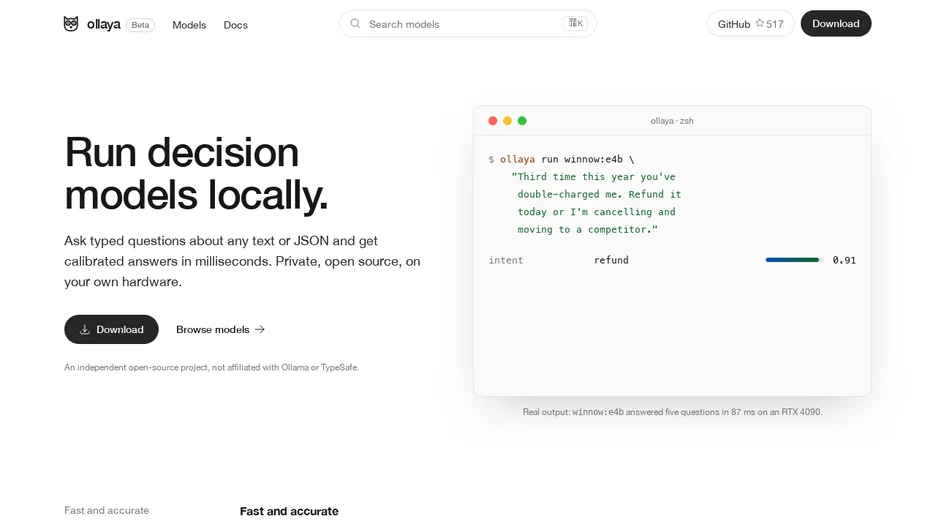Click the Beta badge
This screenshot has height=527, width=936.
140,25
